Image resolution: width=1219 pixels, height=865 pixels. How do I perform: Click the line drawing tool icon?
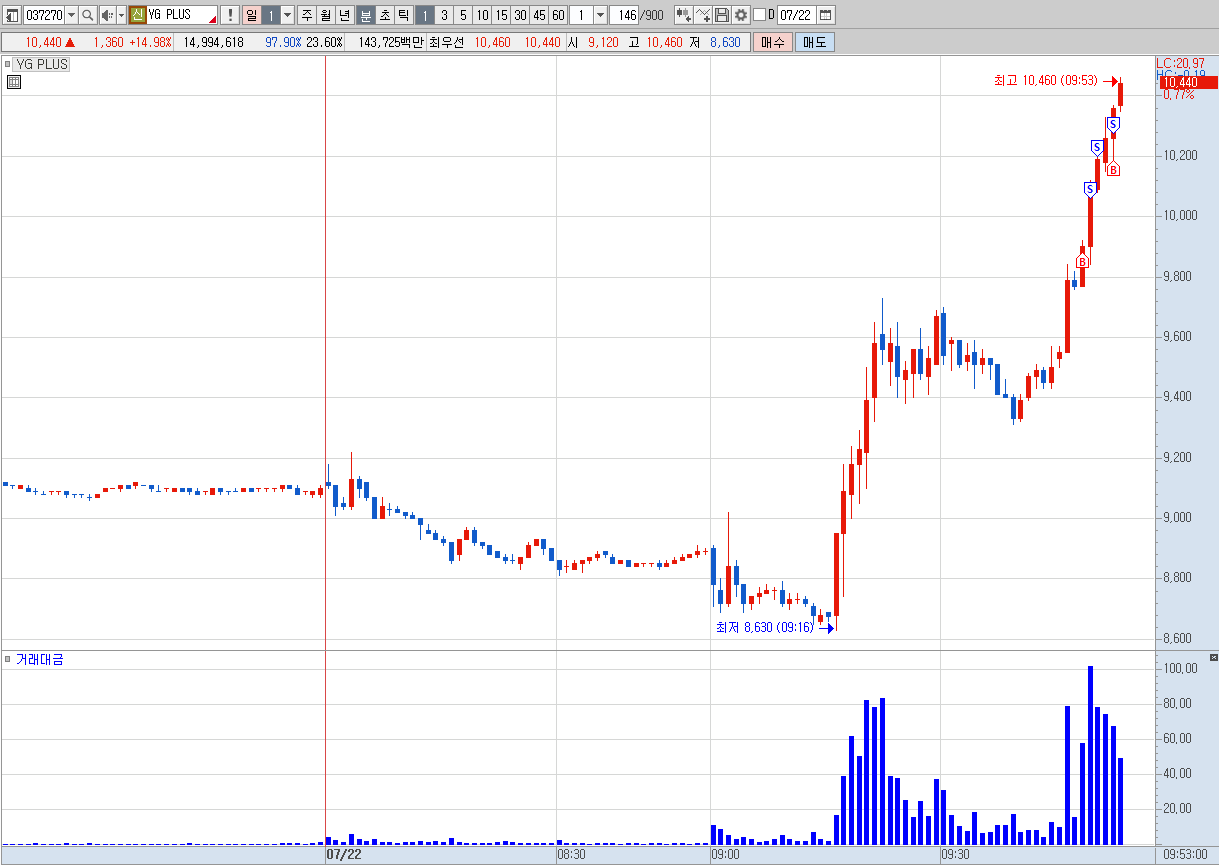click(x=703, y=15)
